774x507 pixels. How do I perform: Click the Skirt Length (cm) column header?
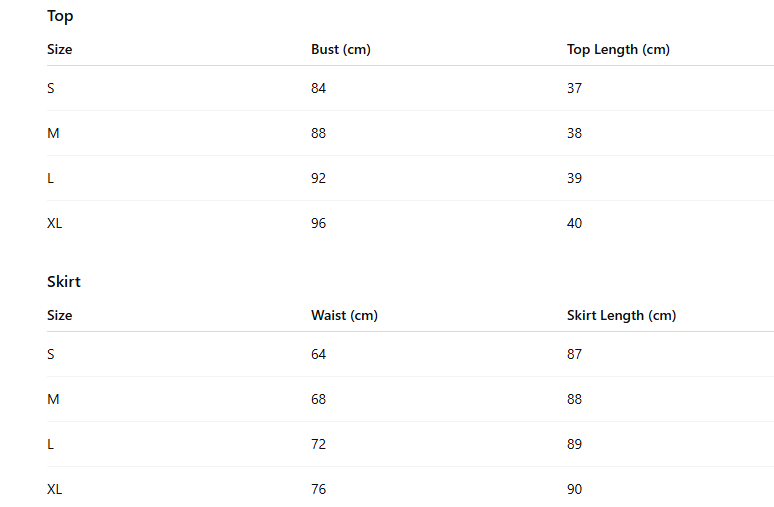(x=621, y=316)
